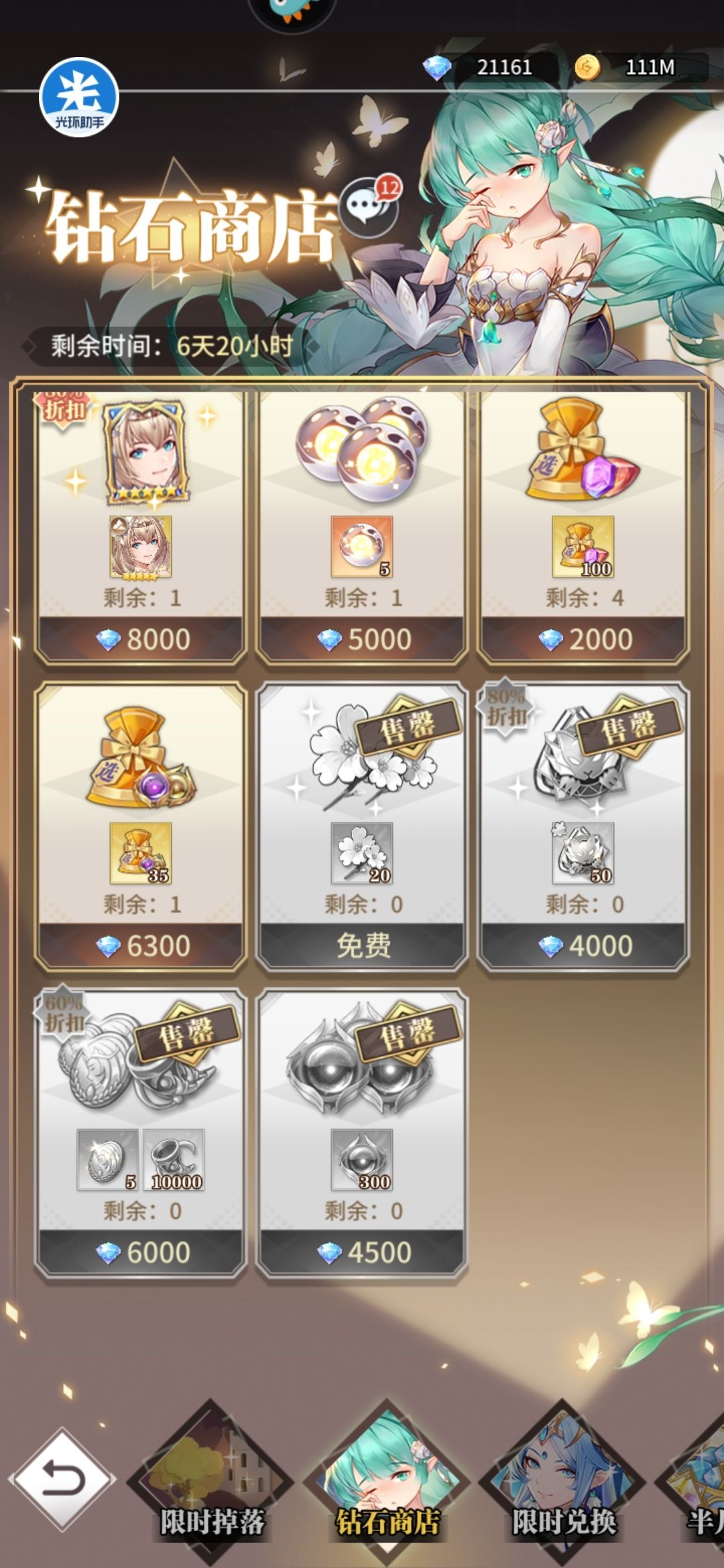Tap the orb item icon marked 5
The height and width of the screenshot is (1568, 724).
(x=362, y=547)
